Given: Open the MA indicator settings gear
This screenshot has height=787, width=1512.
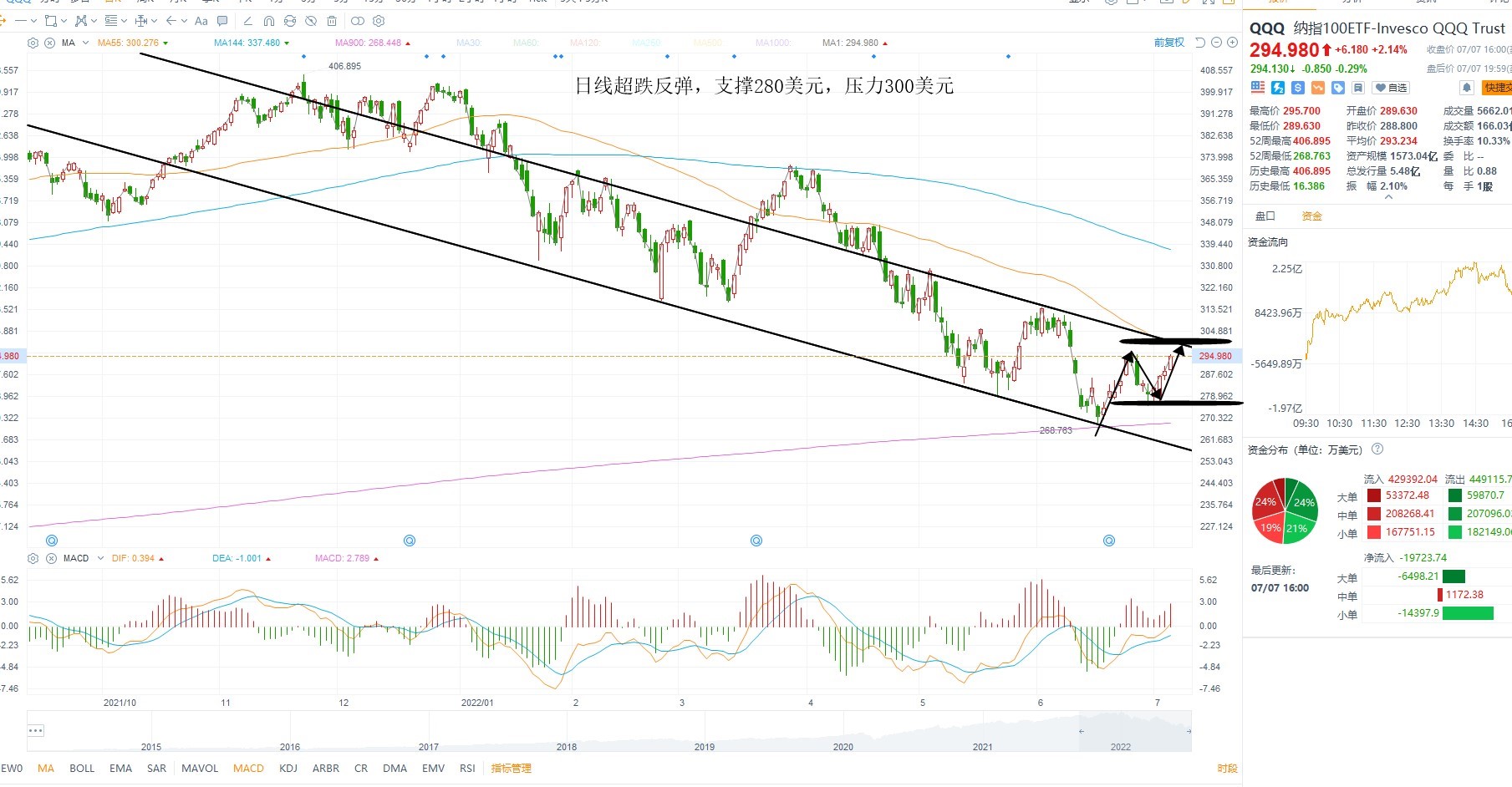Looking at the screenshot, I should (33, 43).
